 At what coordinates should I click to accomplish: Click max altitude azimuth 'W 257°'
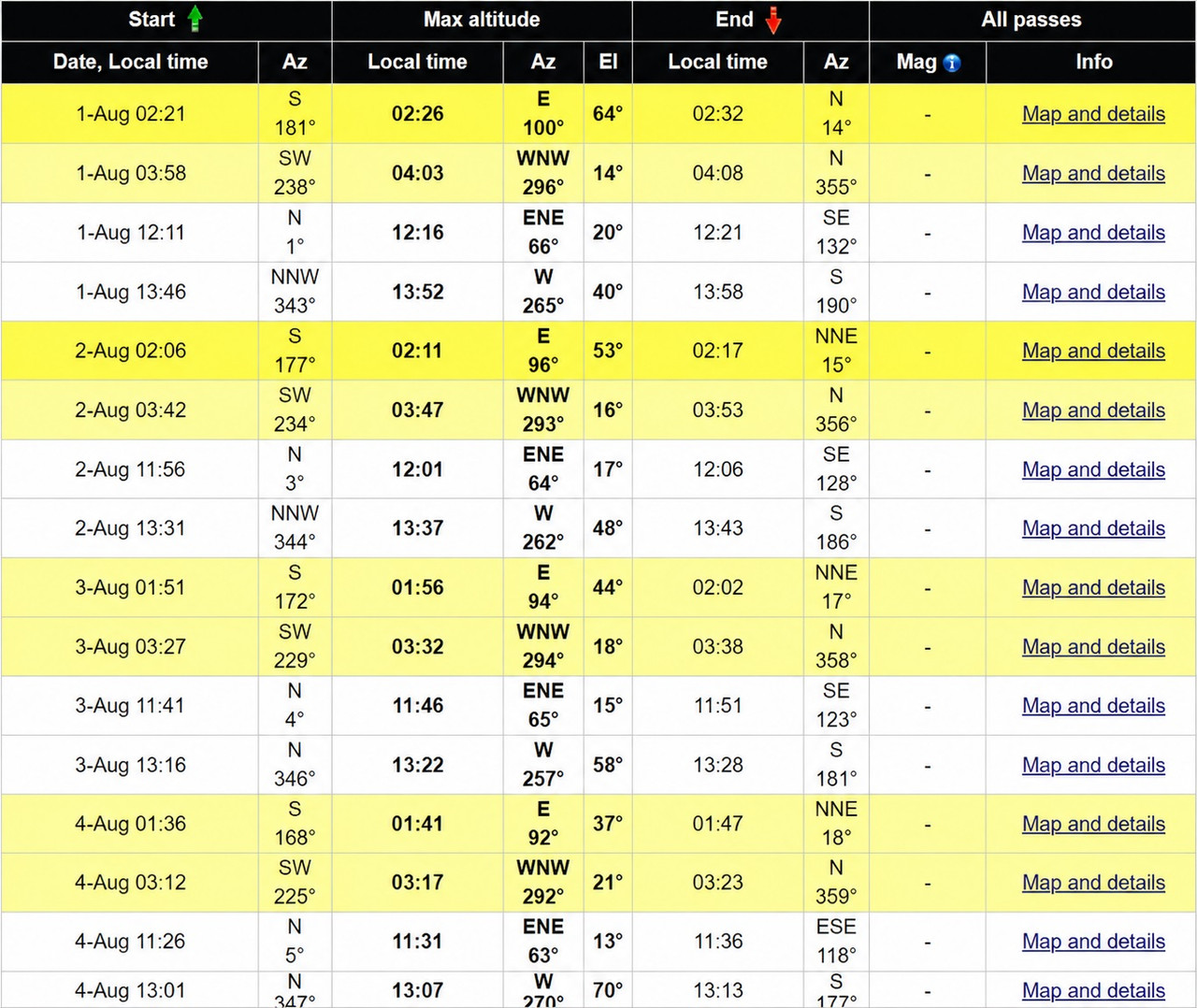[543, 764]
